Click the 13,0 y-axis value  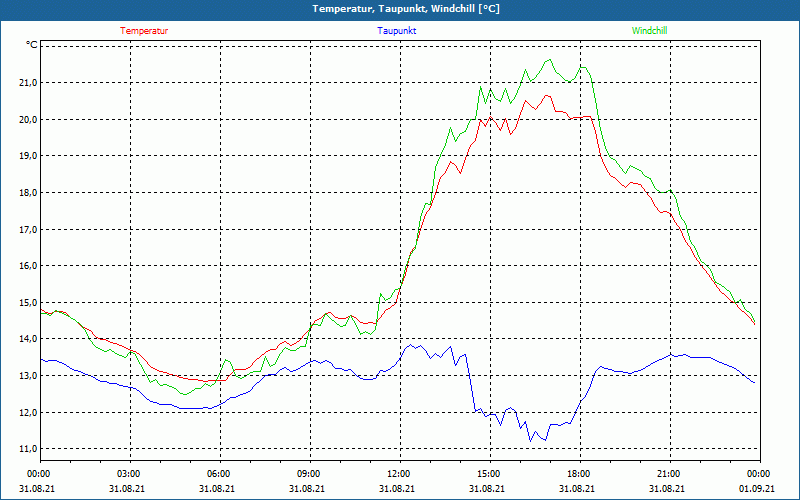tap(29, 376)
